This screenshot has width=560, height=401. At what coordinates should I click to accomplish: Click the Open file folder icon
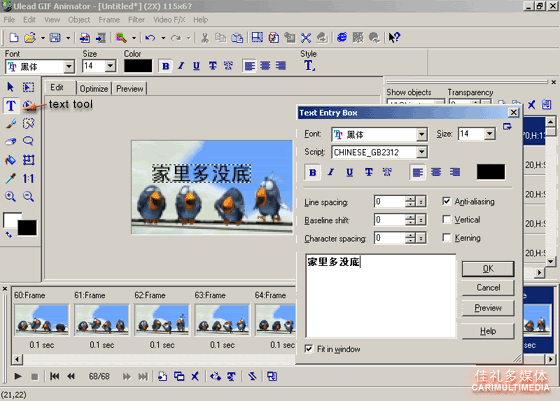tap(30, 37)
